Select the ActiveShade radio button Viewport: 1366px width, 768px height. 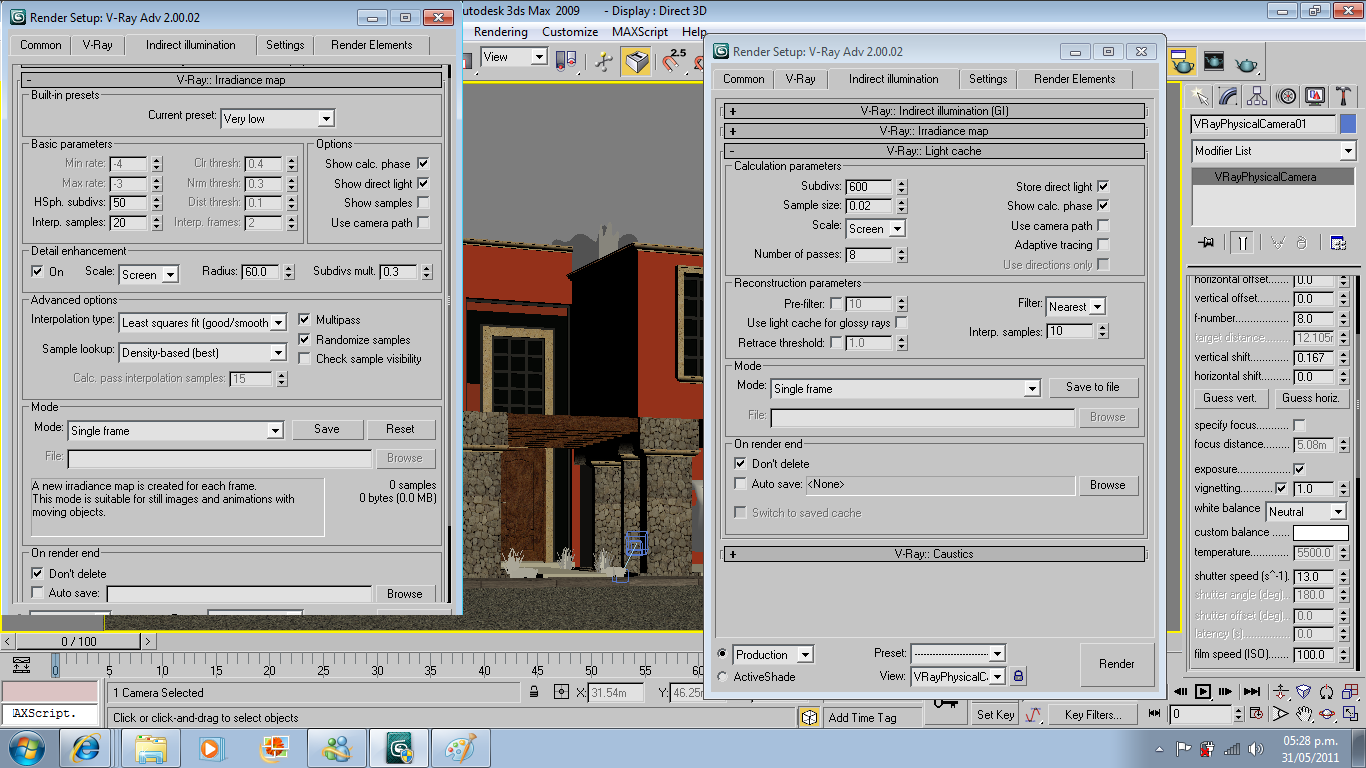[723, 676]
